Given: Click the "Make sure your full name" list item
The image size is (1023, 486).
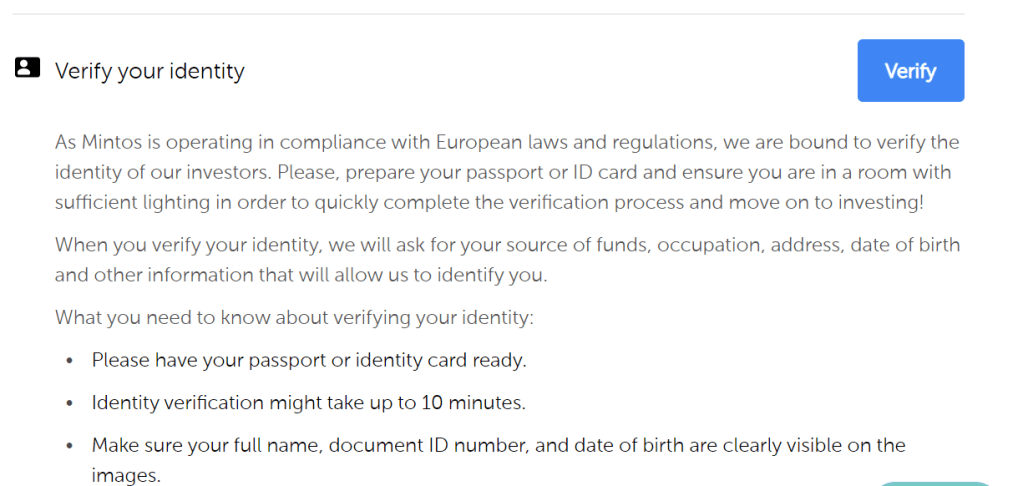Looking at the screenshot, I should tap(498, 445).
